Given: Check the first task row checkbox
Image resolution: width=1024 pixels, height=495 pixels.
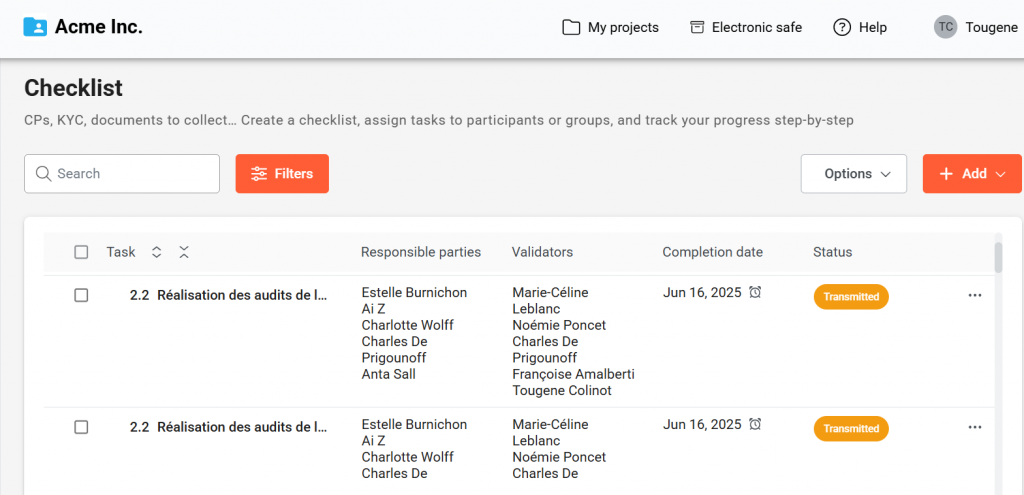Looking at the screenshot, I should coord(81,295).
